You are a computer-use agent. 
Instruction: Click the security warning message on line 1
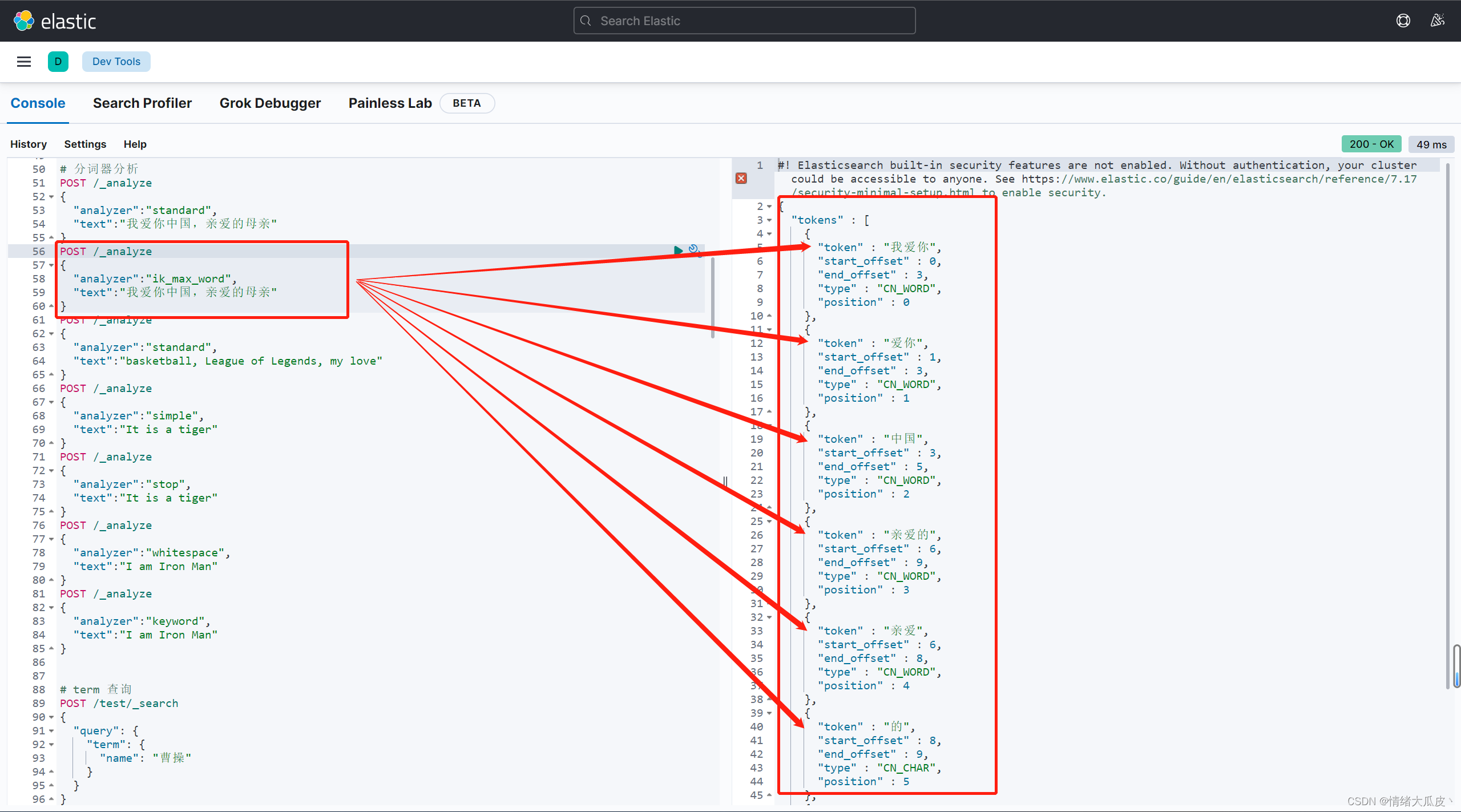(x=1097, y=179)
